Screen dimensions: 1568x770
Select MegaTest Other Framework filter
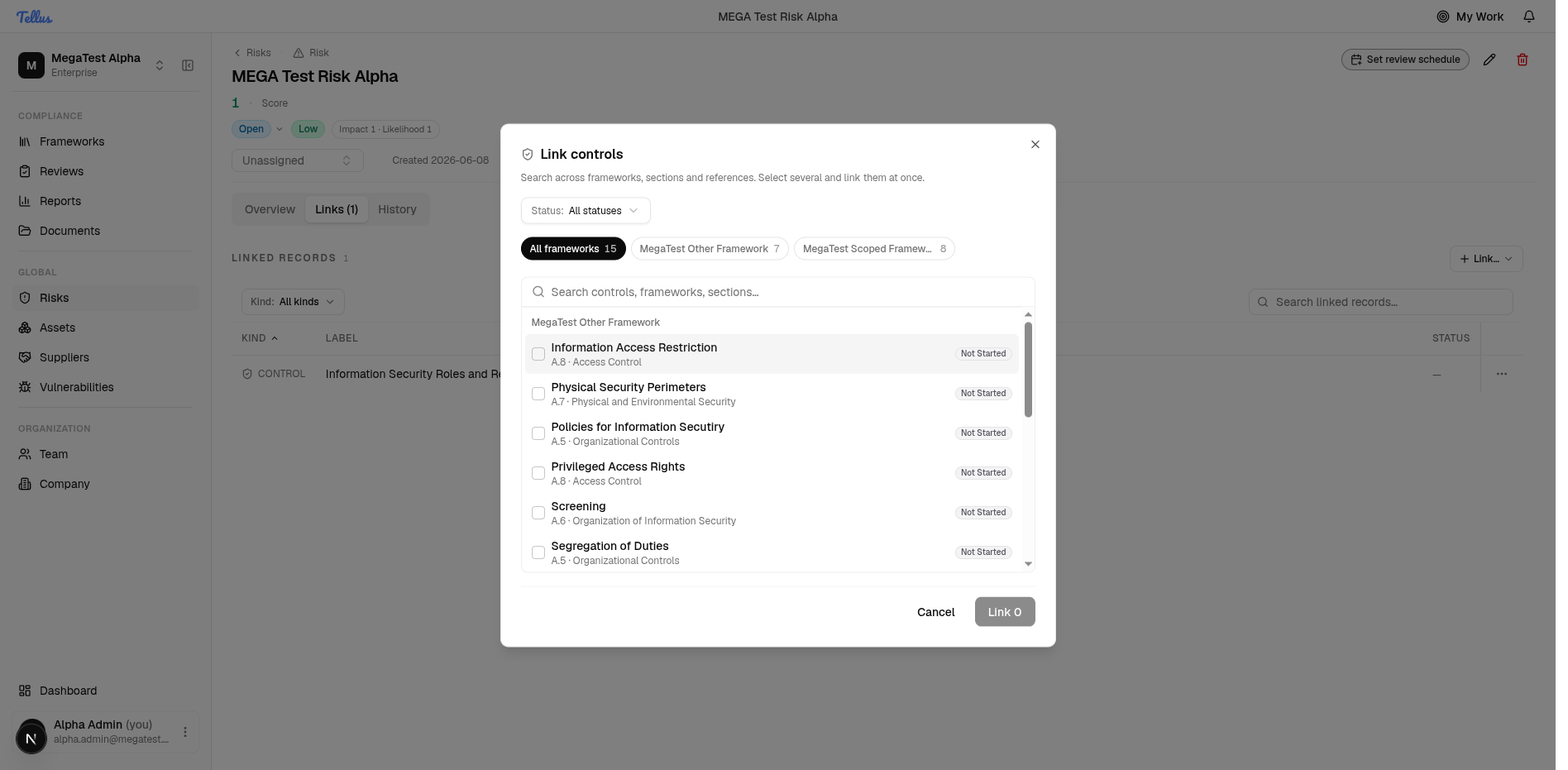(710, 249)
